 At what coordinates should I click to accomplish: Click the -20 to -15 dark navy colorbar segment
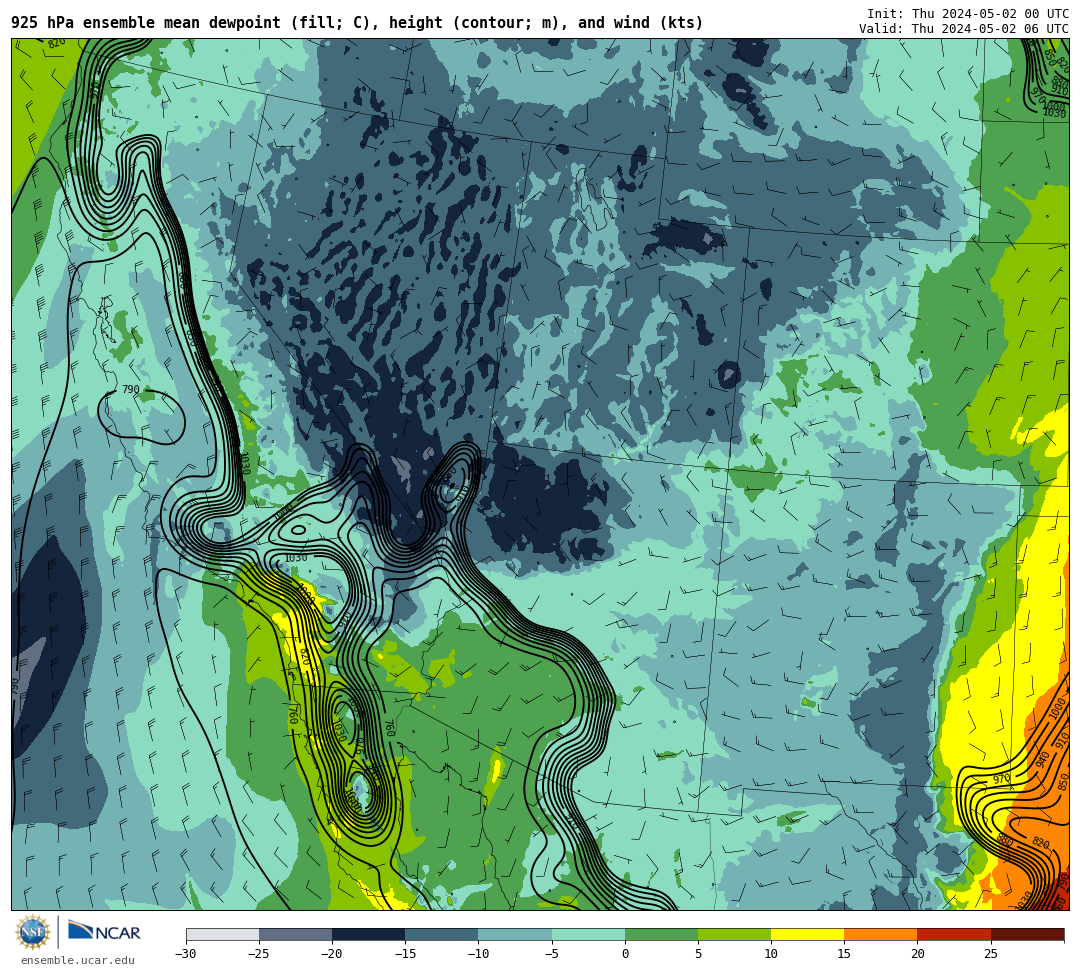368,934
